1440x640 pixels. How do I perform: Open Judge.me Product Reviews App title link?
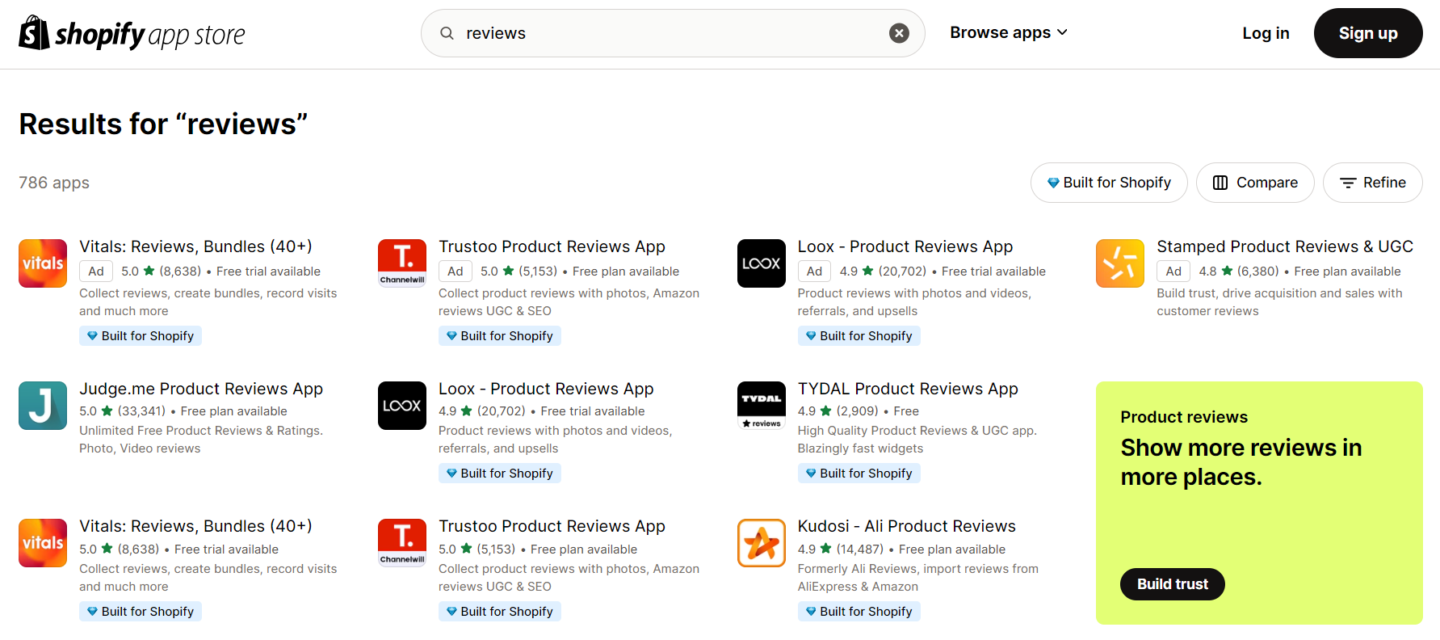pyautogui.click(x=201, y=389)
